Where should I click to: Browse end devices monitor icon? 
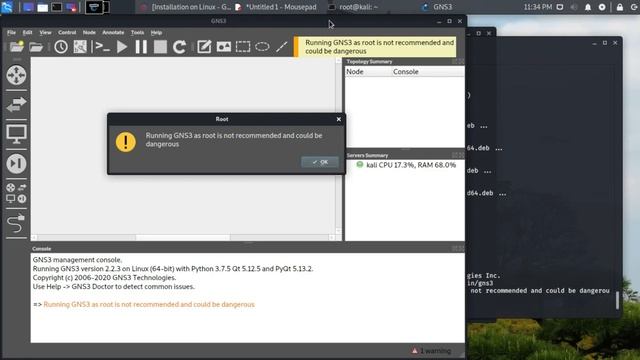pyautogui.click(x=16, y=134)
